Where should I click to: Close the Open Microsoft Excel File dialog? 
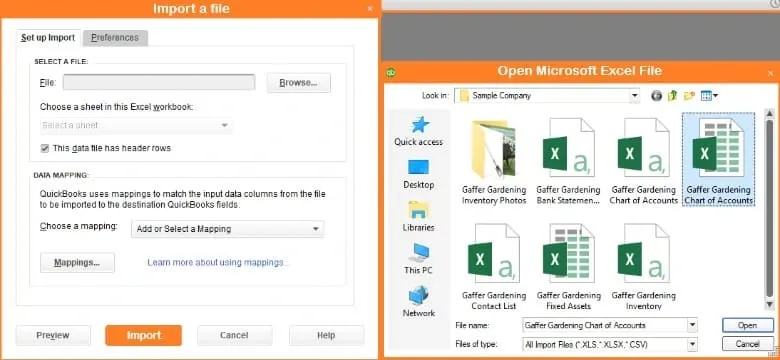point(771,73)
